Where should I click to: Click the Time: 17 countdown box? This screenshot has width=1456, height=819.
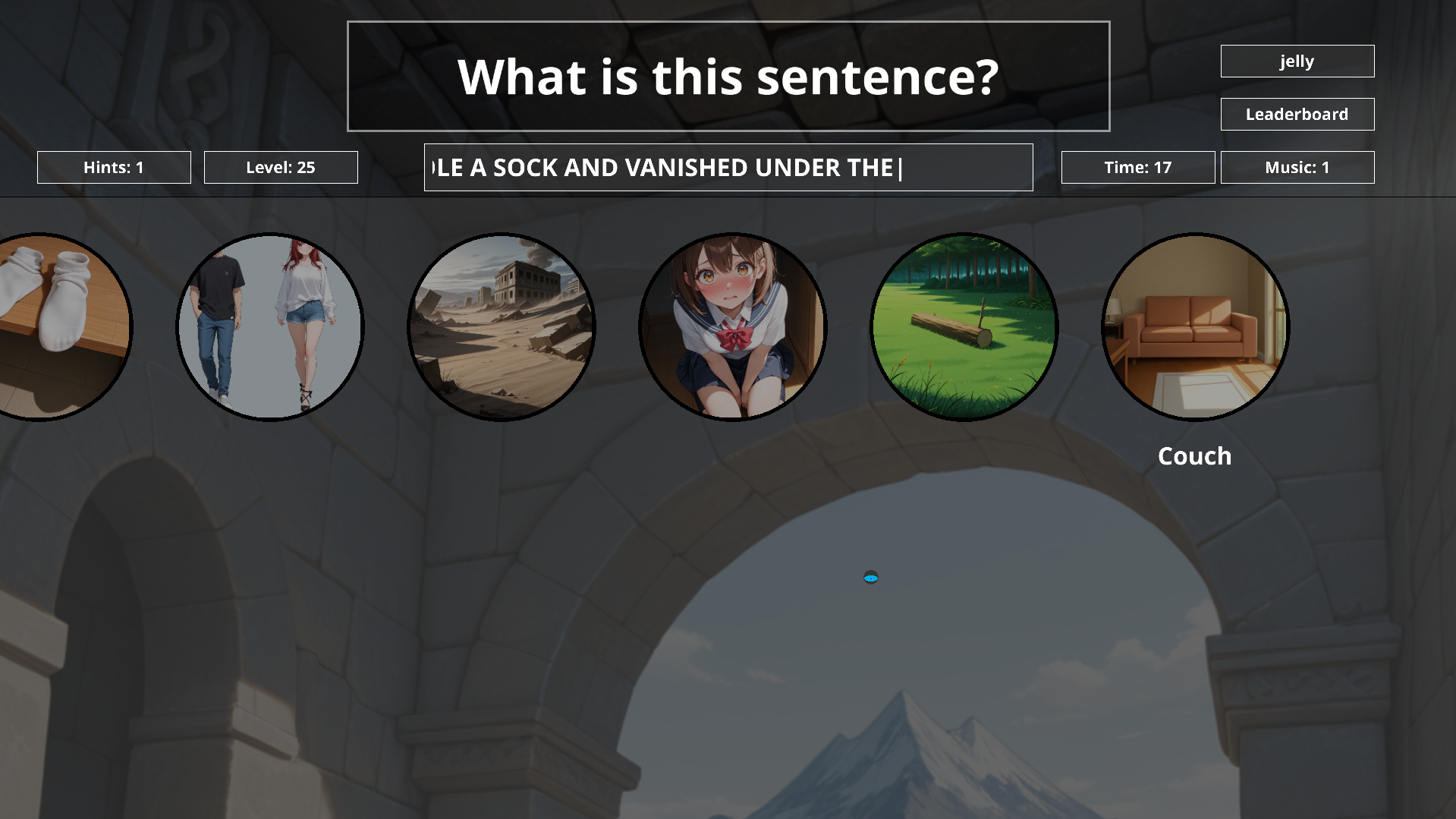(x=1138, y=167)
